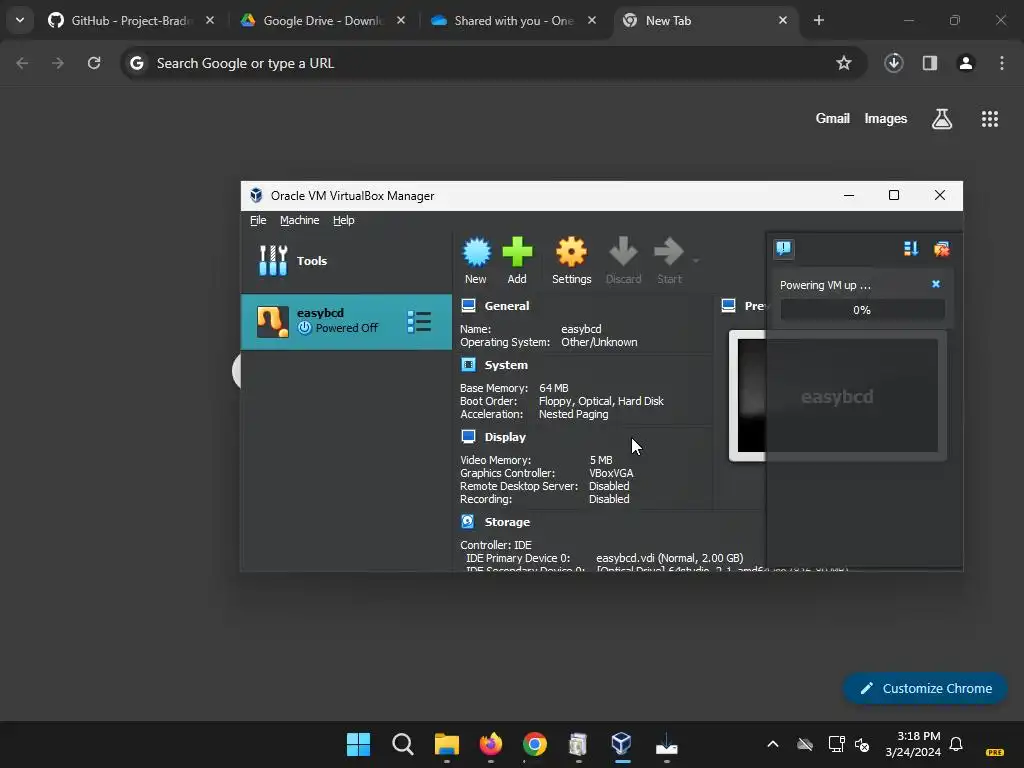Open the Help menu in VirtualBox

pyautogui.click(x=344, y=220)
